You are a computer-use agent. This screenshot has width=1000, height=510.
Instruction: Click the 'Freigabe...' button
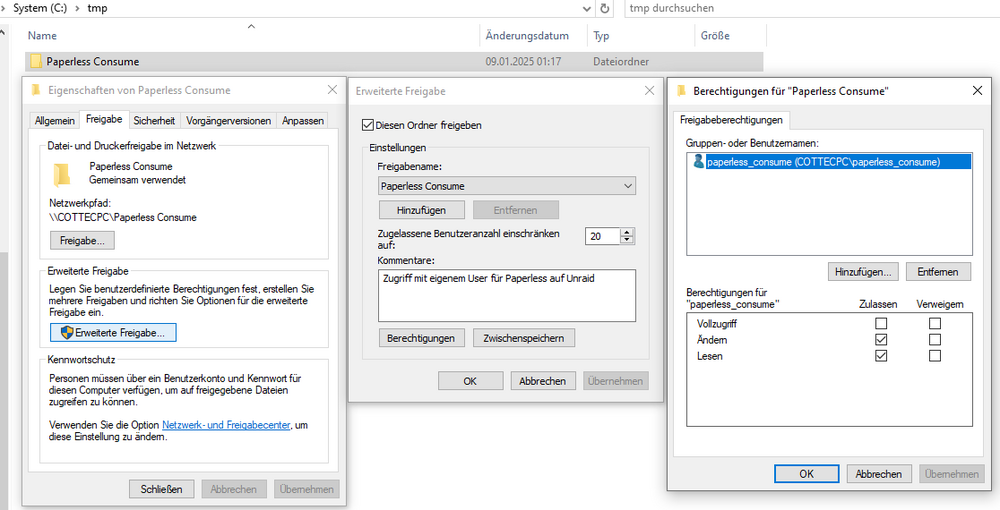coord(82,241)
